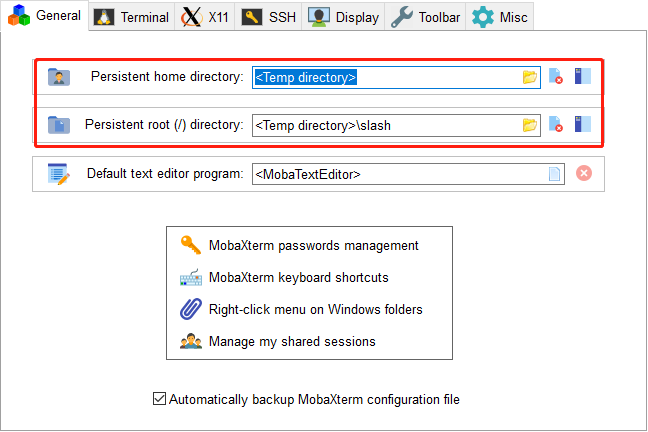This screenshot has width=648, height=432.
Task: Configure Right-click menu on Windows folders
Action: click(301, 310)
